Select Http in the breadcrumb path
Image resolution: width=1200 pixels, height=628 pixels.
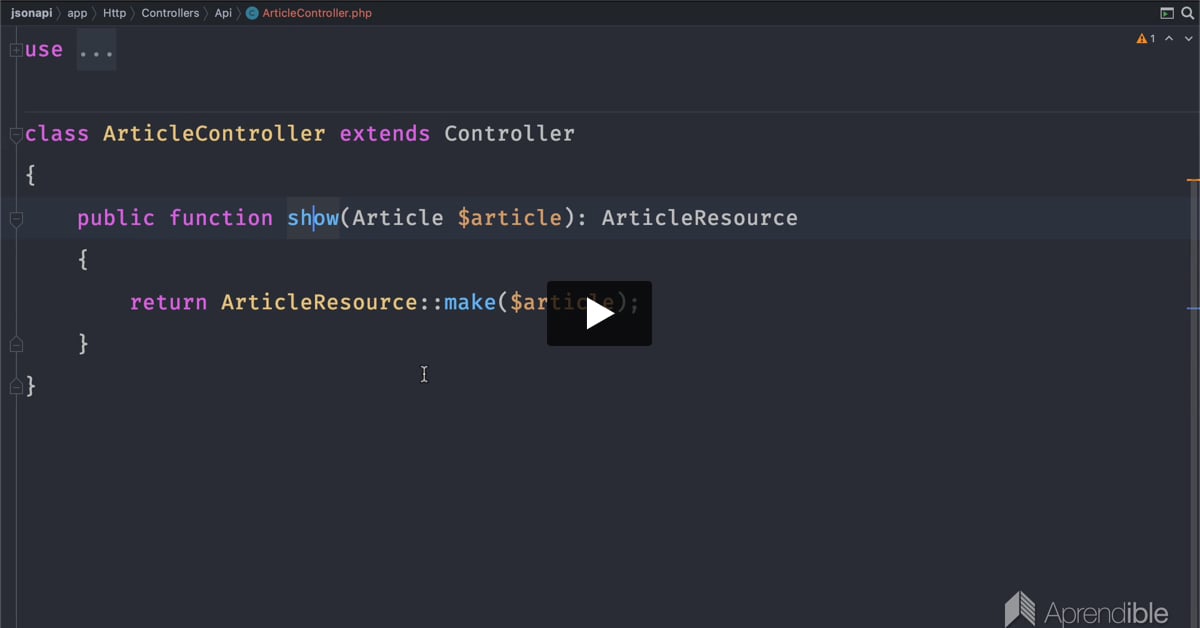click(114, 13)
